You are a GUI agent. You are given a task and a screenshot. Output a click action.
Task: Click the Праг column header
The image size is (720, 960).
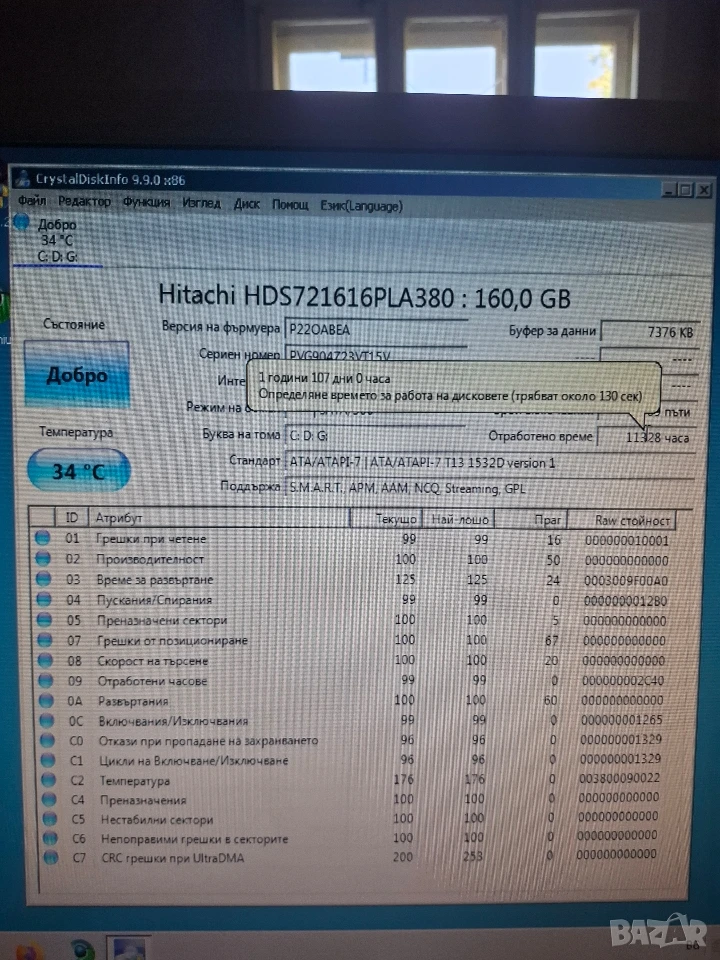[x=530, y=520]
